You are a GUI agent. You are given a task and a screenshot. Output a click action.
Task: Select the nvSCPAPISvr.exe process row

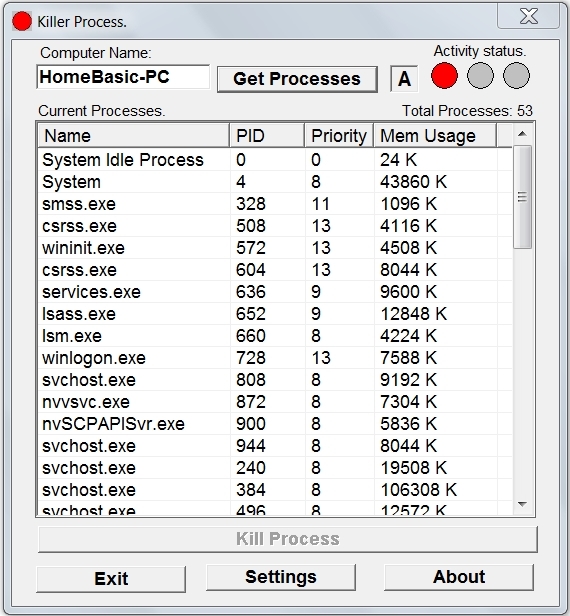coord(275,424)
